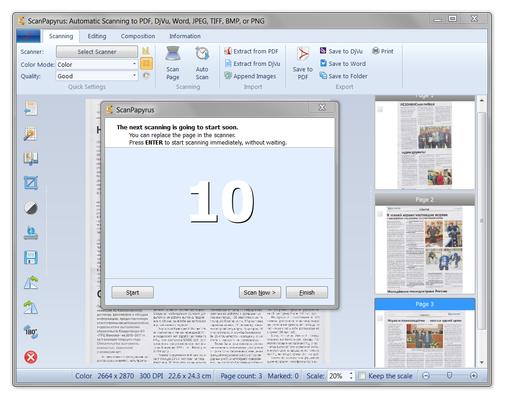Image resolution: width=505 pixels, height=400 pixels.
Task: Switch to the Editing tab
Action: point(97,36)
